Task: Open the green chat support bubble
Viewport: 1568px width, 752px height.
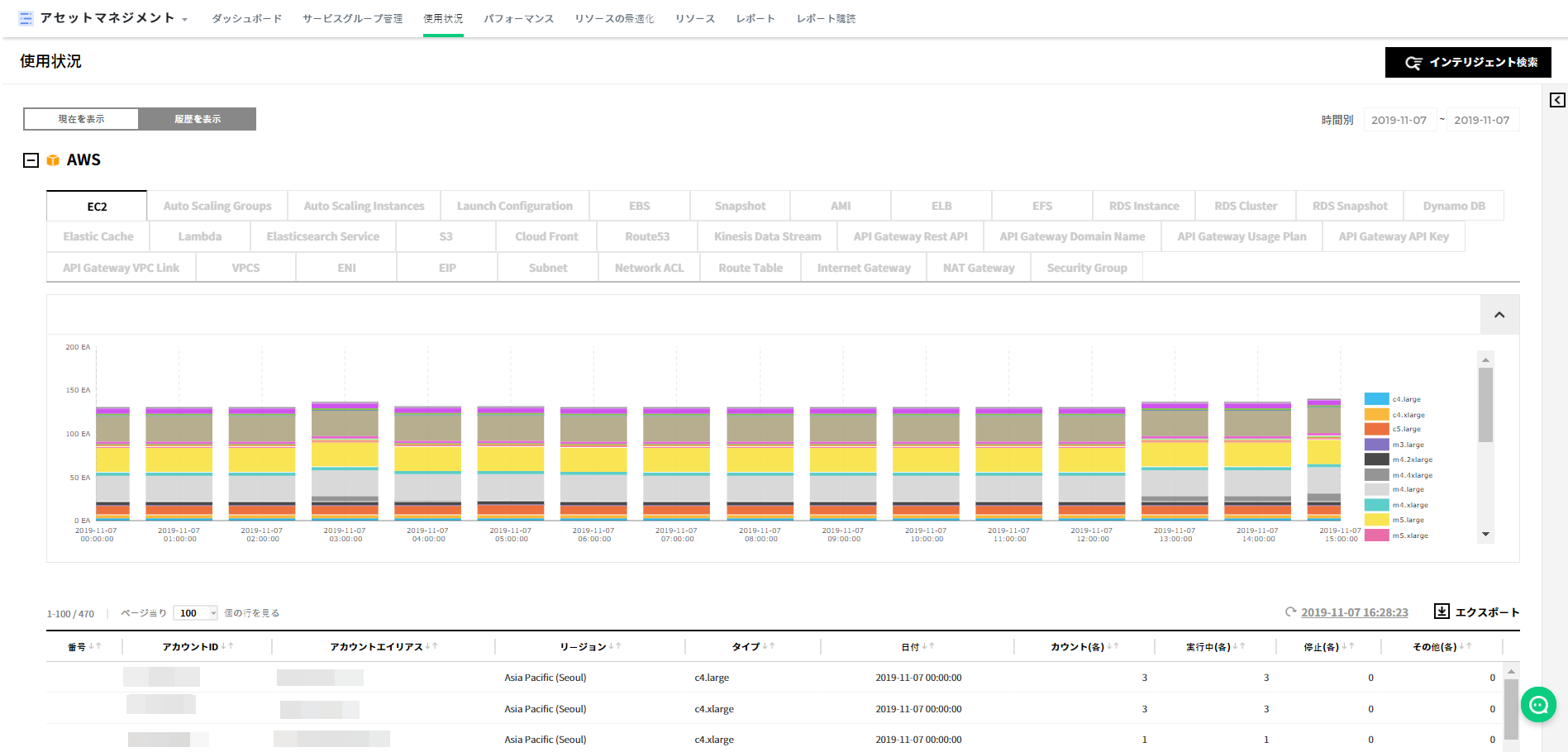Action: click(1538, 705)
